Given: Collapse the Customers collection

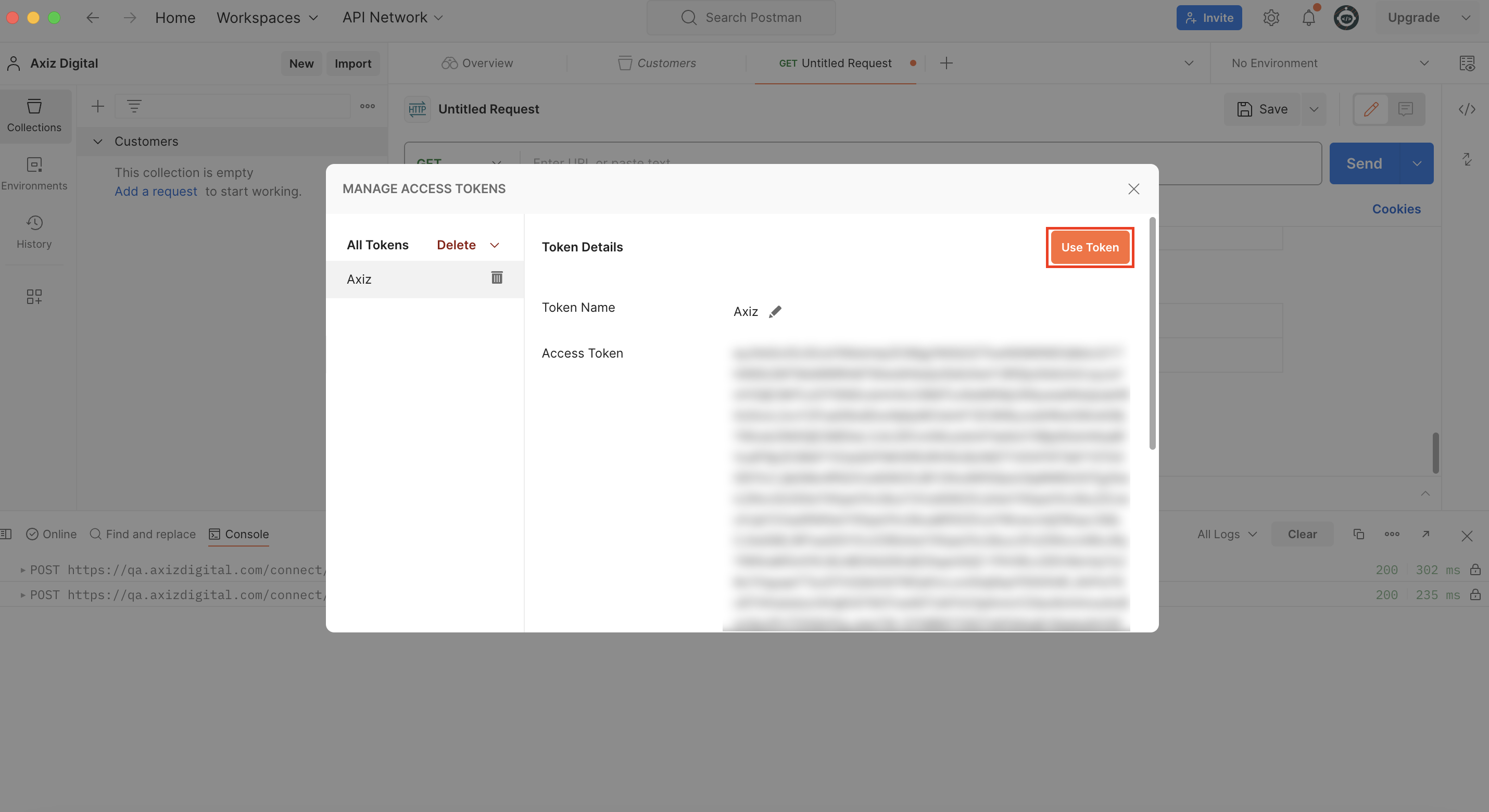Looking at the screenshot, I should point(98,142).
